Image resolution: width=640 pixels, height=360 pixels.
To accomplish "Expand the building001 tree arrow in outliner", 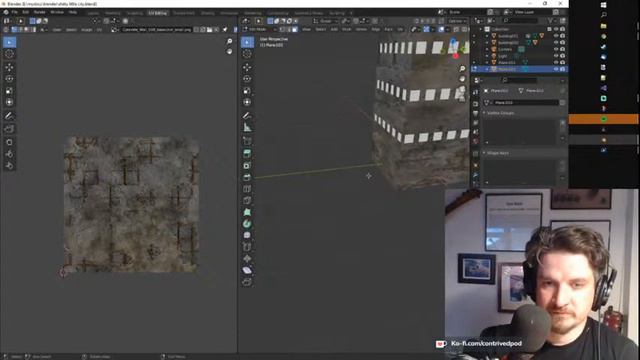I will point(487,36).
